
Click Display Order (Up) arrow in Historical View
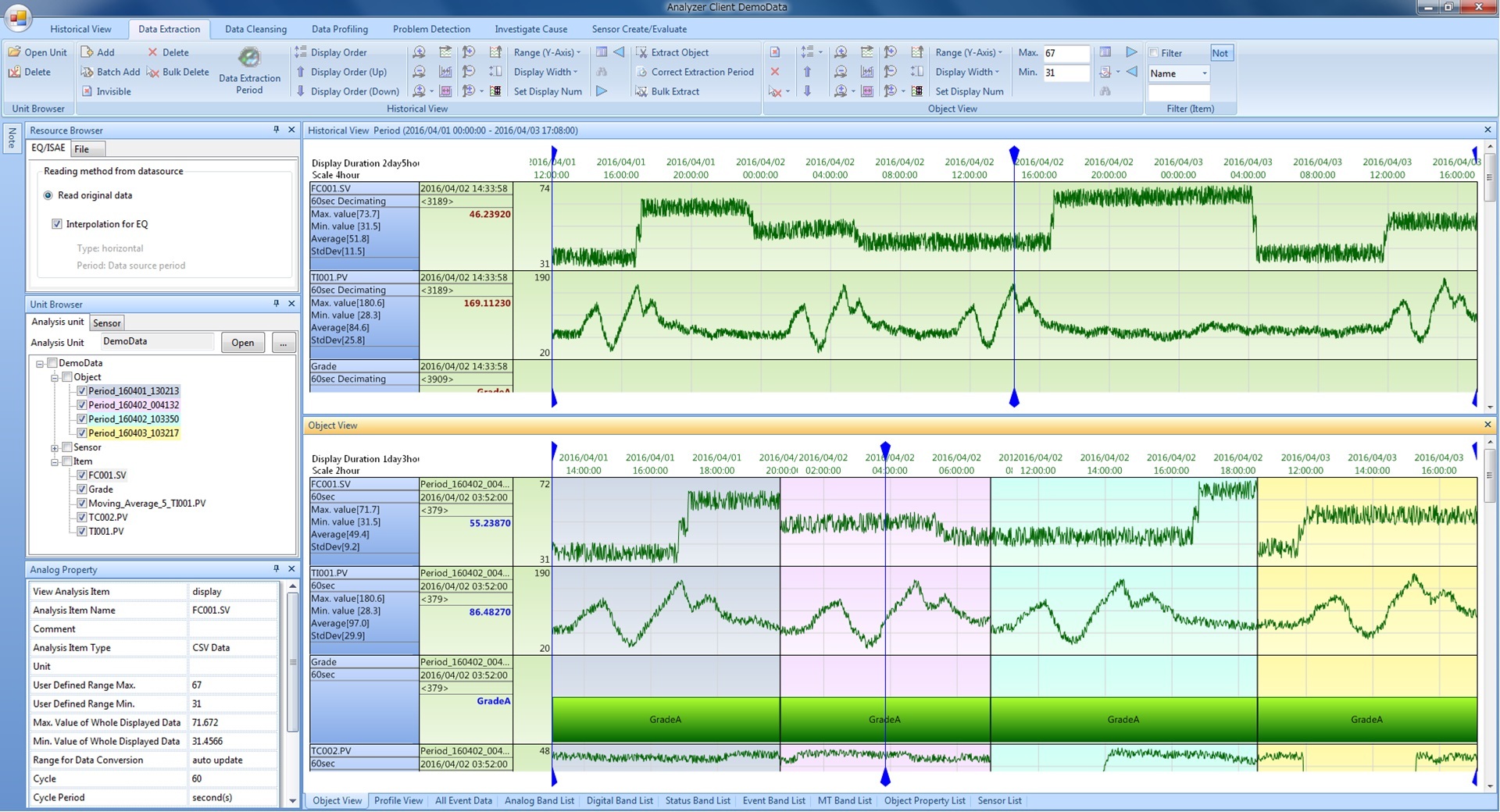pos(301,72)
